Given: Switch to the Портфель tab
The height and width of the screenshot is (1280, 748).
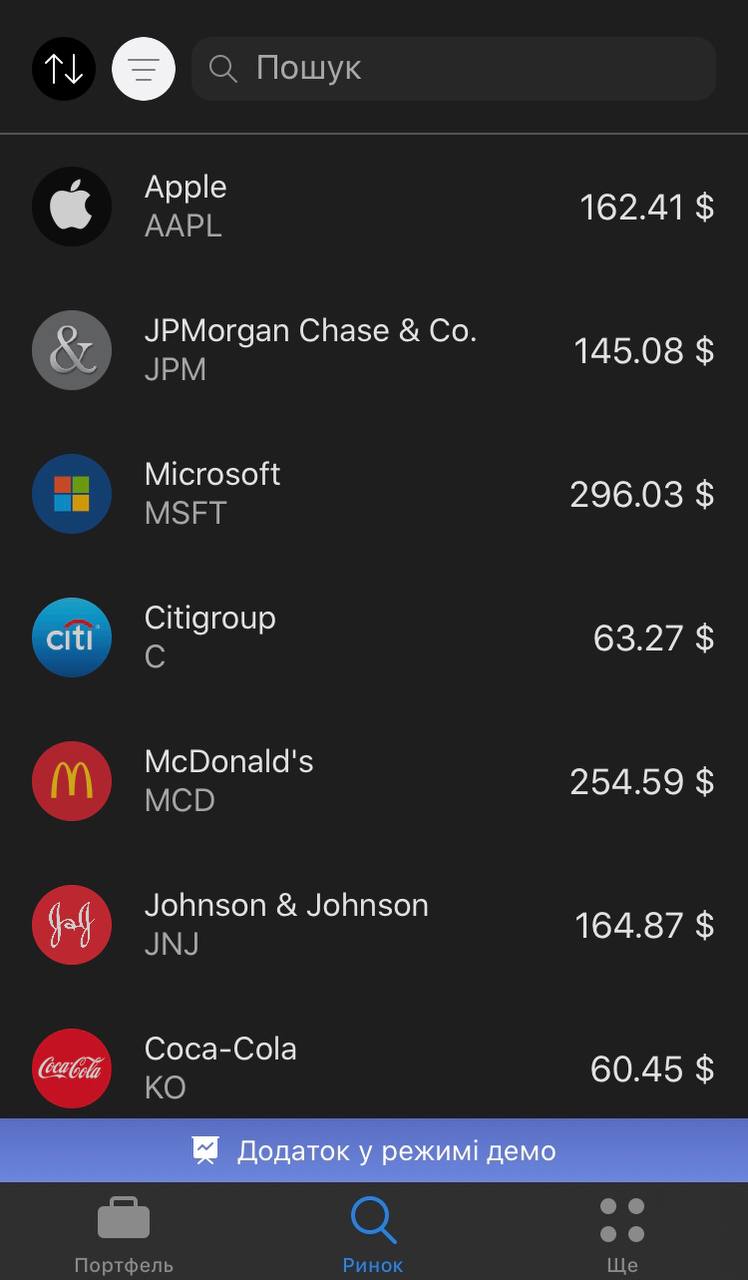Looking at the screenshot, I should (124, 1236).
